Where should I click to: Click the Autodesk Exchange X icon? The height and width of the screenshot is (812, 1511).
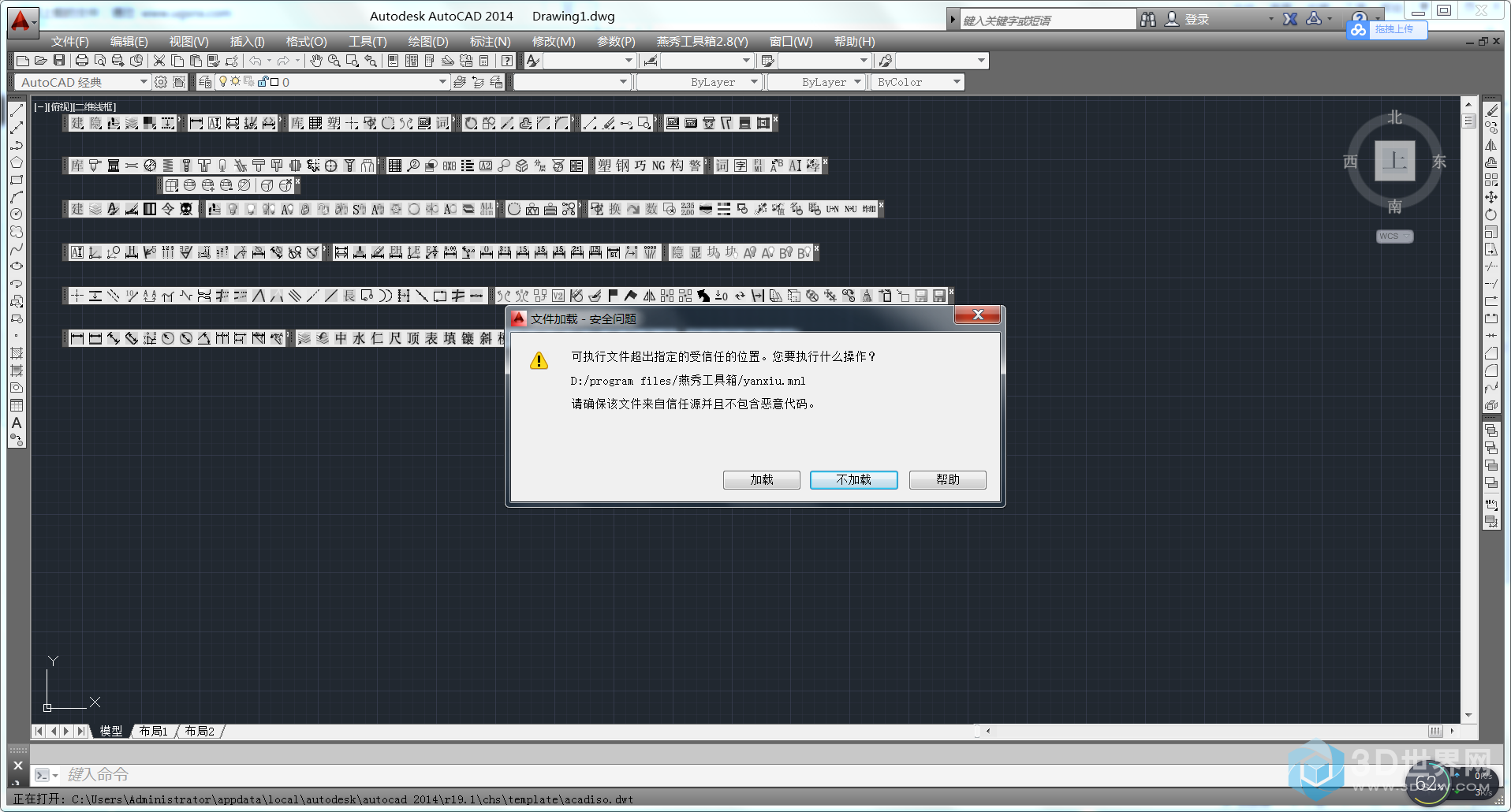1290,19
